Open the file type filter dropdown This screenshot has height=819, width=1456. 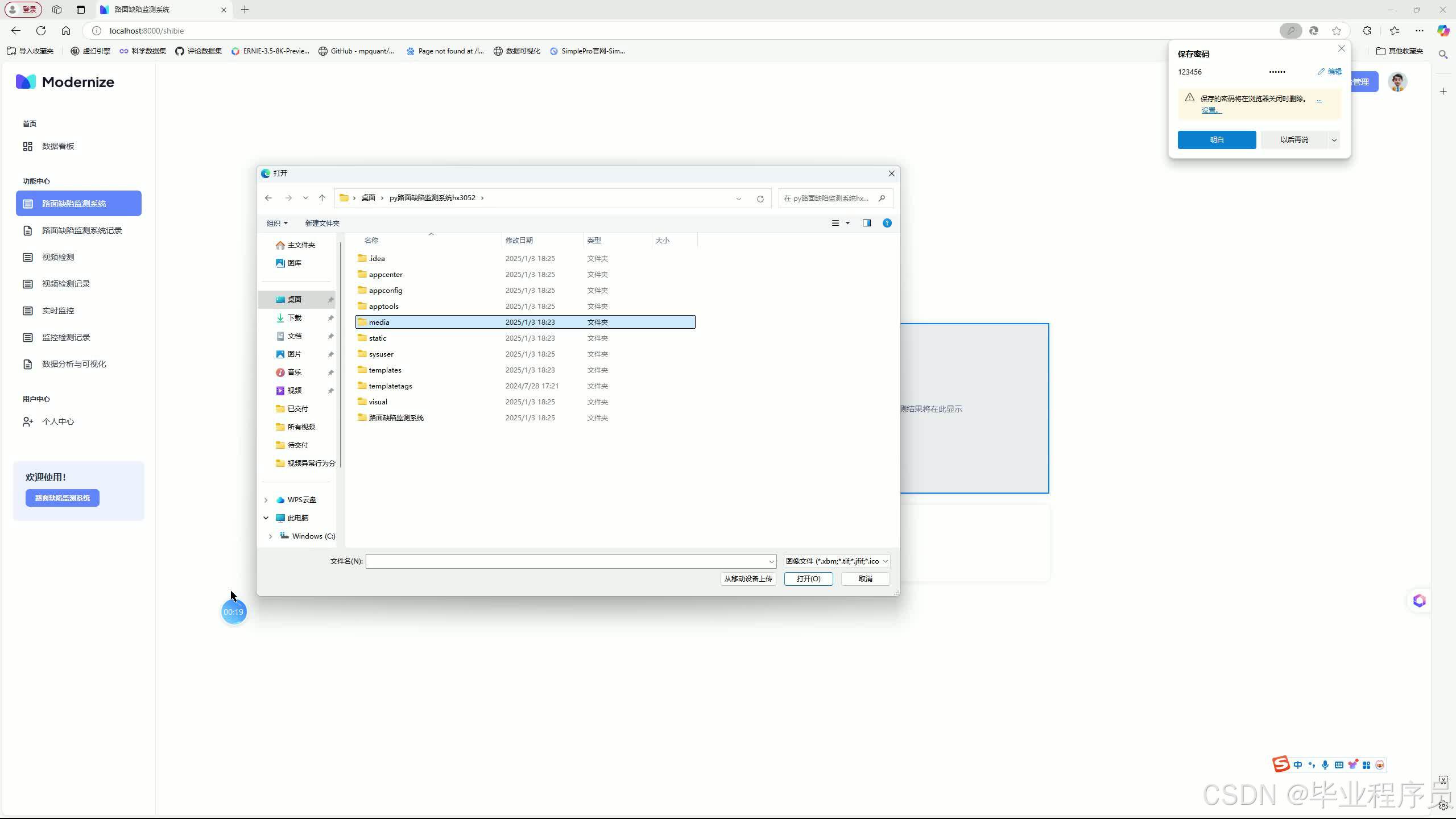836,561
